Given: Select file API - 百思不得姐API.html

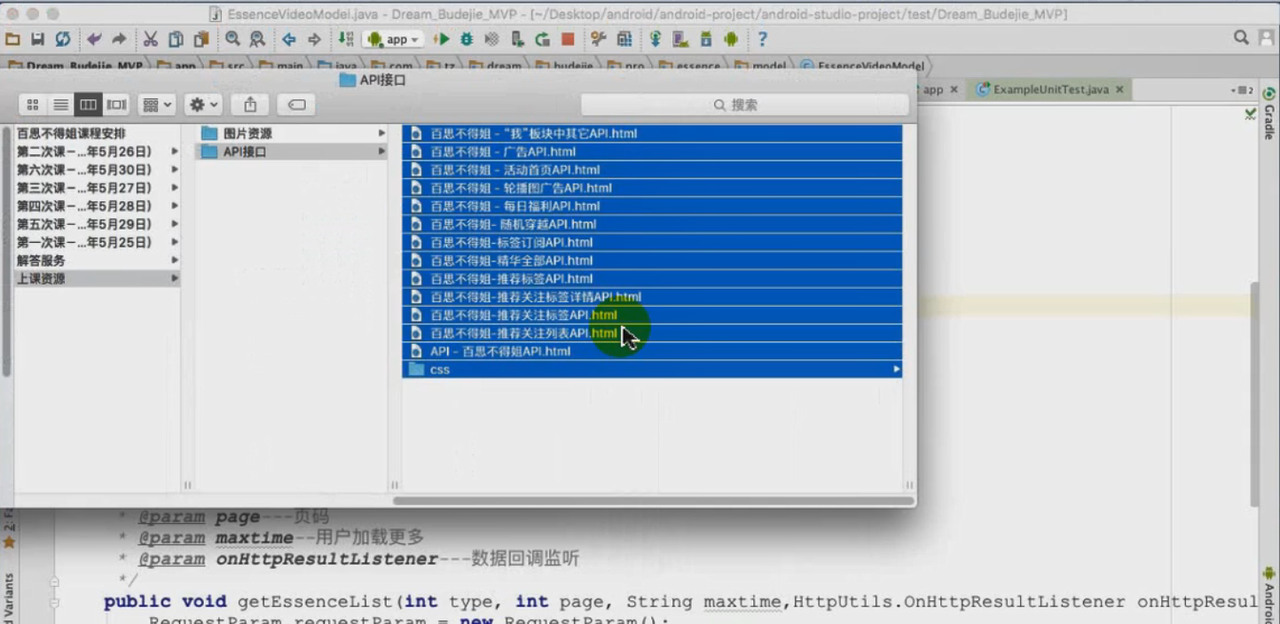Looking at the screenshot, I should pyautogui.click(x=652, y=351).
